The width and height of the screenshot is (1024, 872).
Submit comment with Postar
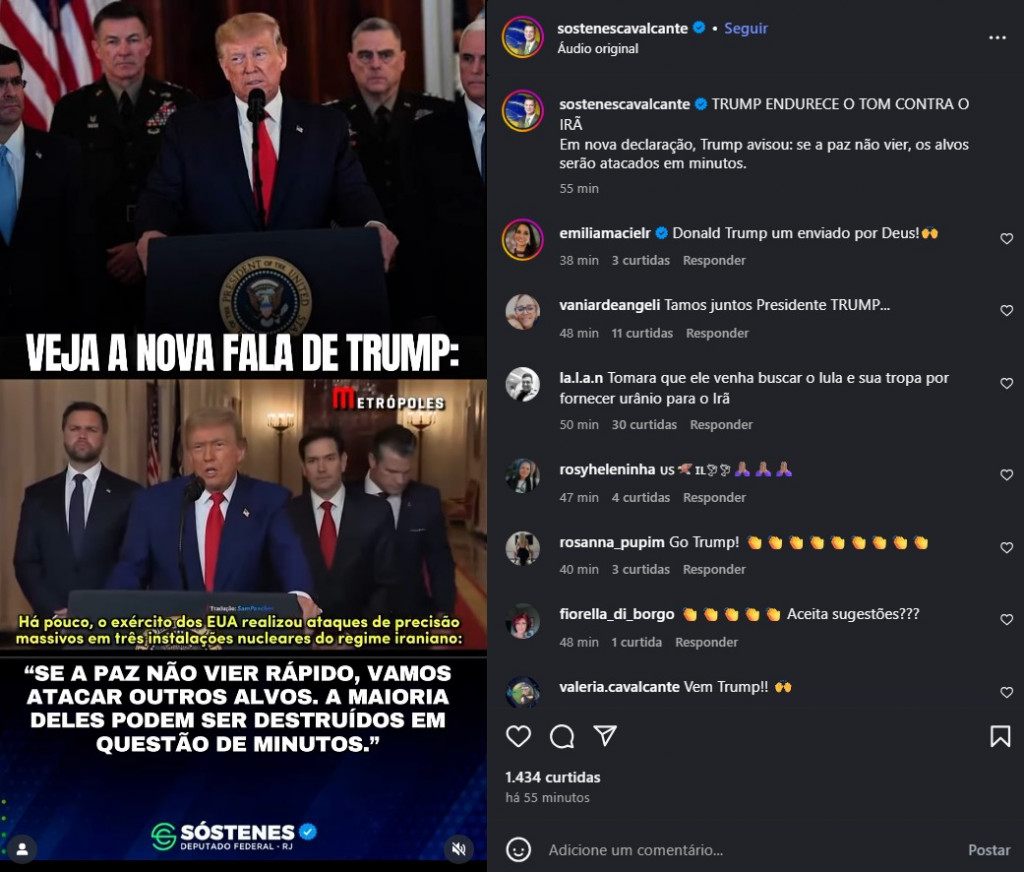[x=989, y=850]
